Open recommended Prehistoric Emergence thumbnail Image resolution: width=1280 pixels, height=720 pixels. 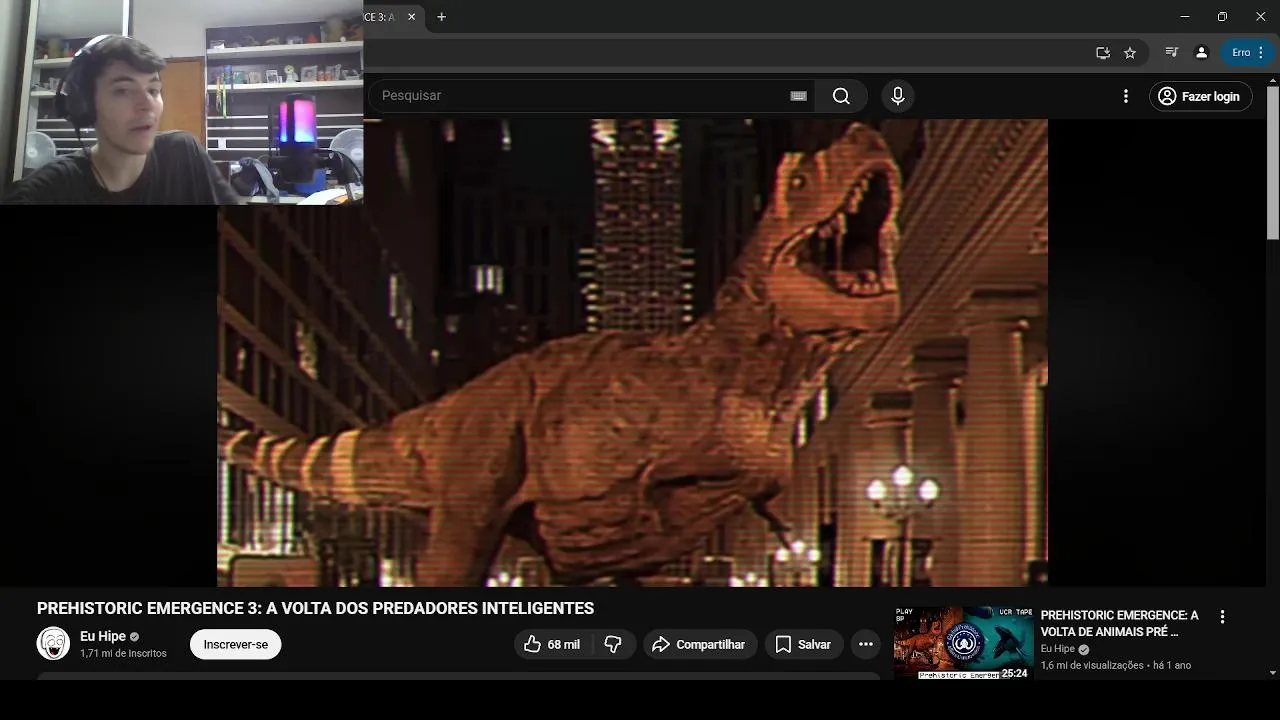[x=963, y=642]
